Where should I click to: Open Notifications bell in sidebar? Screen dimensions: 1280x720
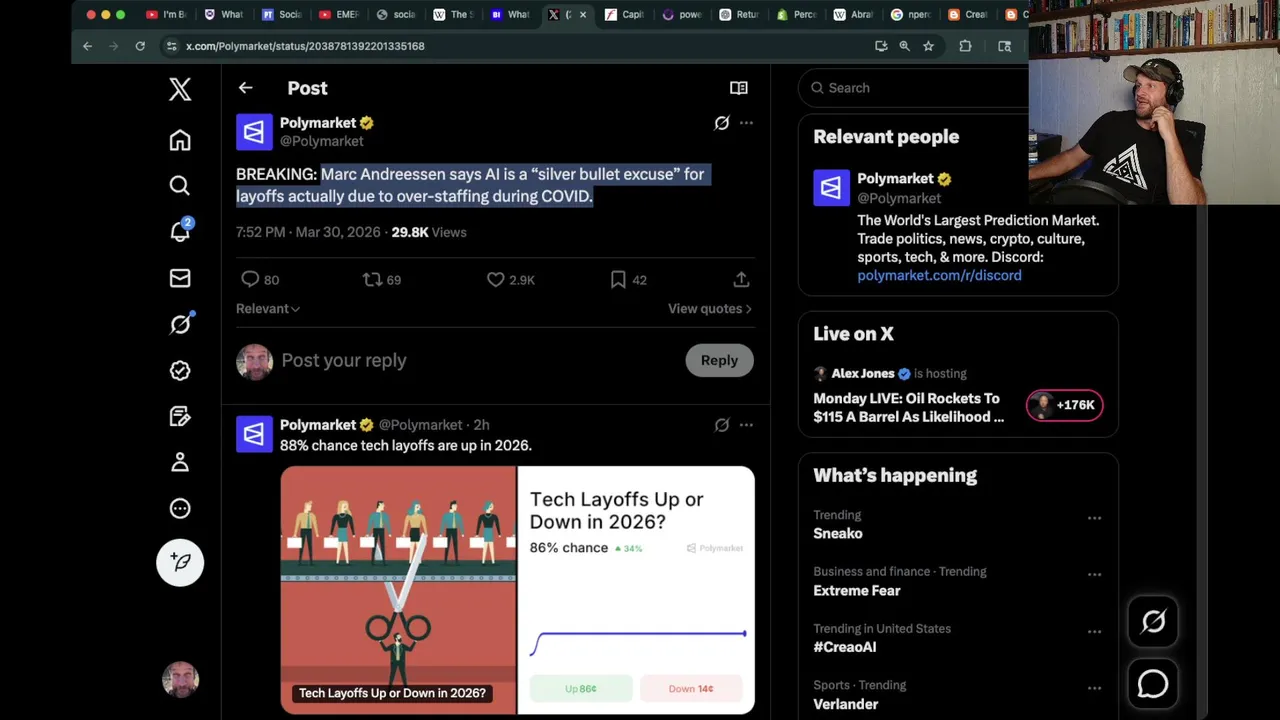[180, 232]
